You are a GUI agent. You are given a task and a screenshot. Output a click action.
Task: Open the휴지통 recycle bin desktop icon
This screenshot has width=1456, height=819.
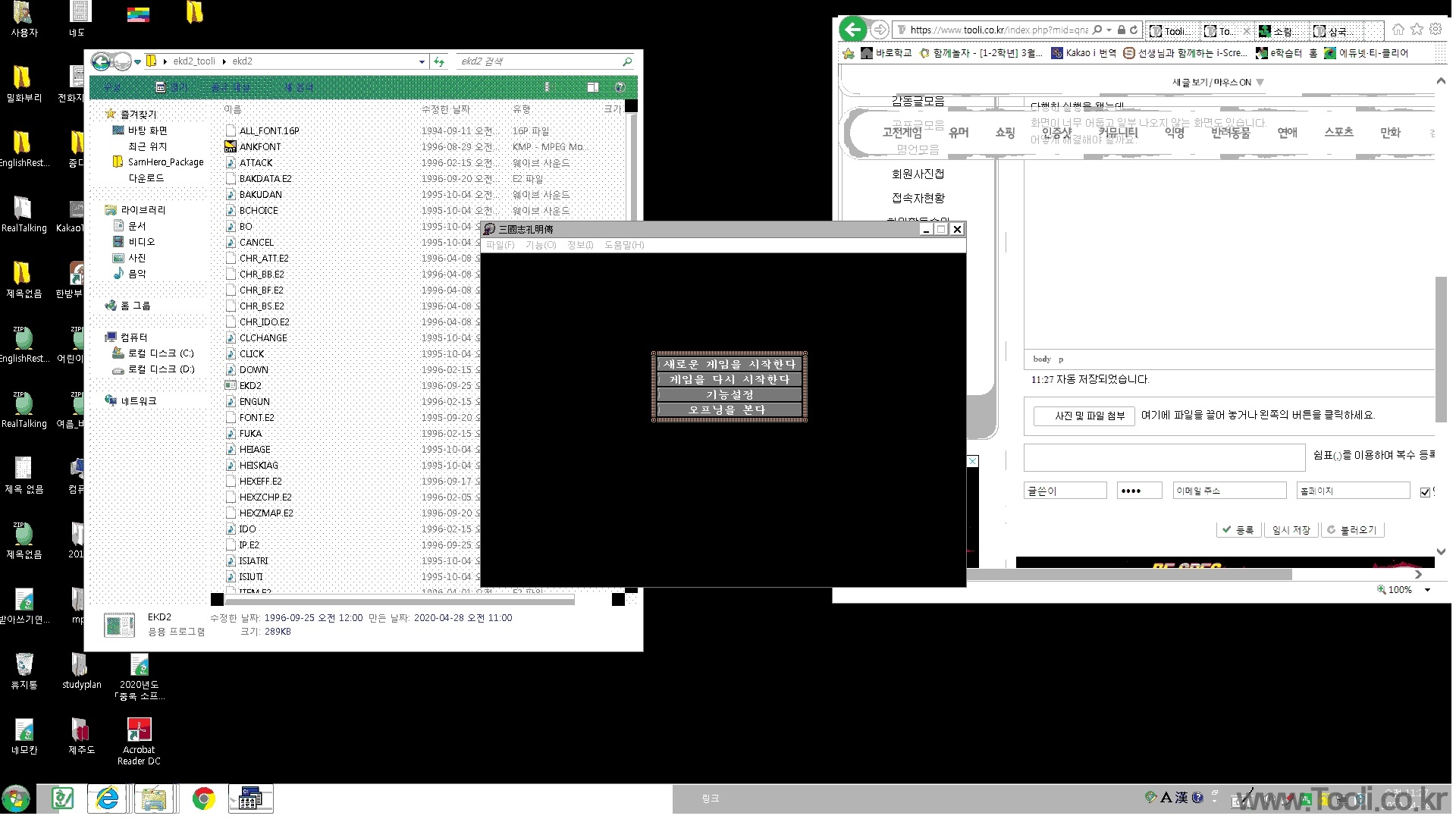[x=24, y=670]
